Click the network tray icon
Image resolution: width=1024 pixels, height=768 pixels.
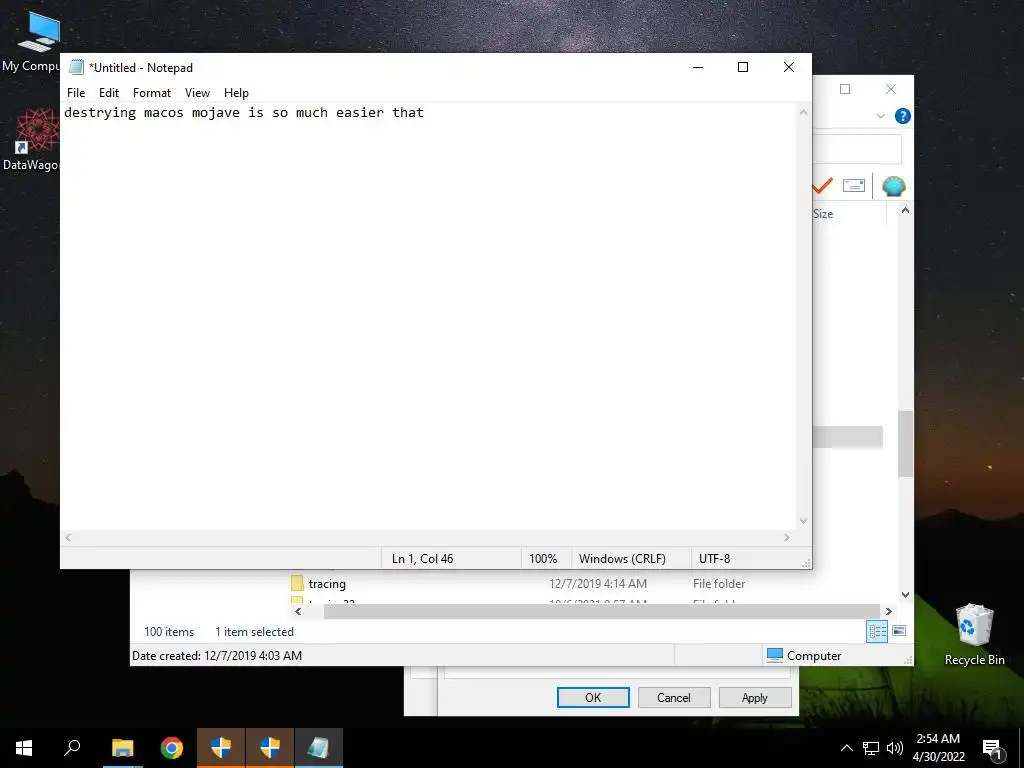click(871, 748)
